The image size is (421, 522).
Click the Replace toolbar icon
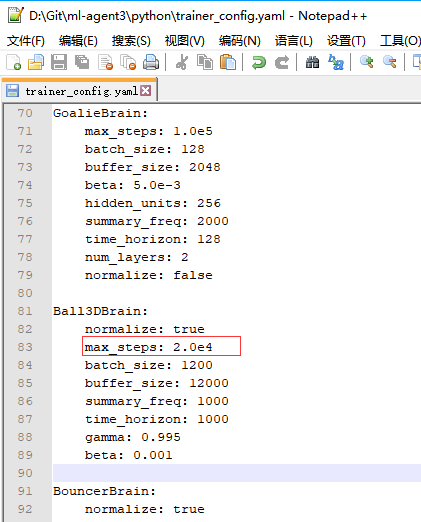coord(336,62)
